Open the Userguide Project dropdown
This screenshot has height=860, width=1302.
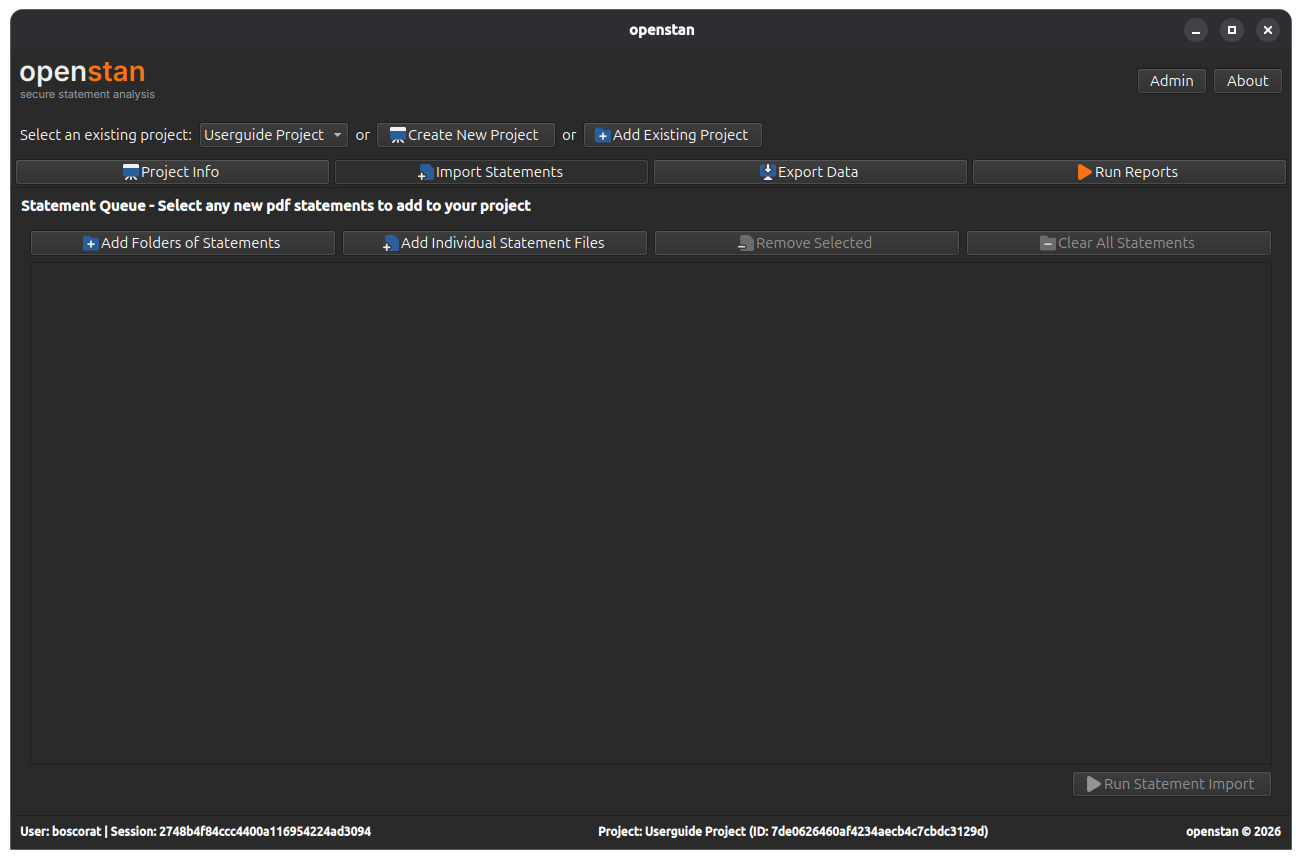coord(273,135)
